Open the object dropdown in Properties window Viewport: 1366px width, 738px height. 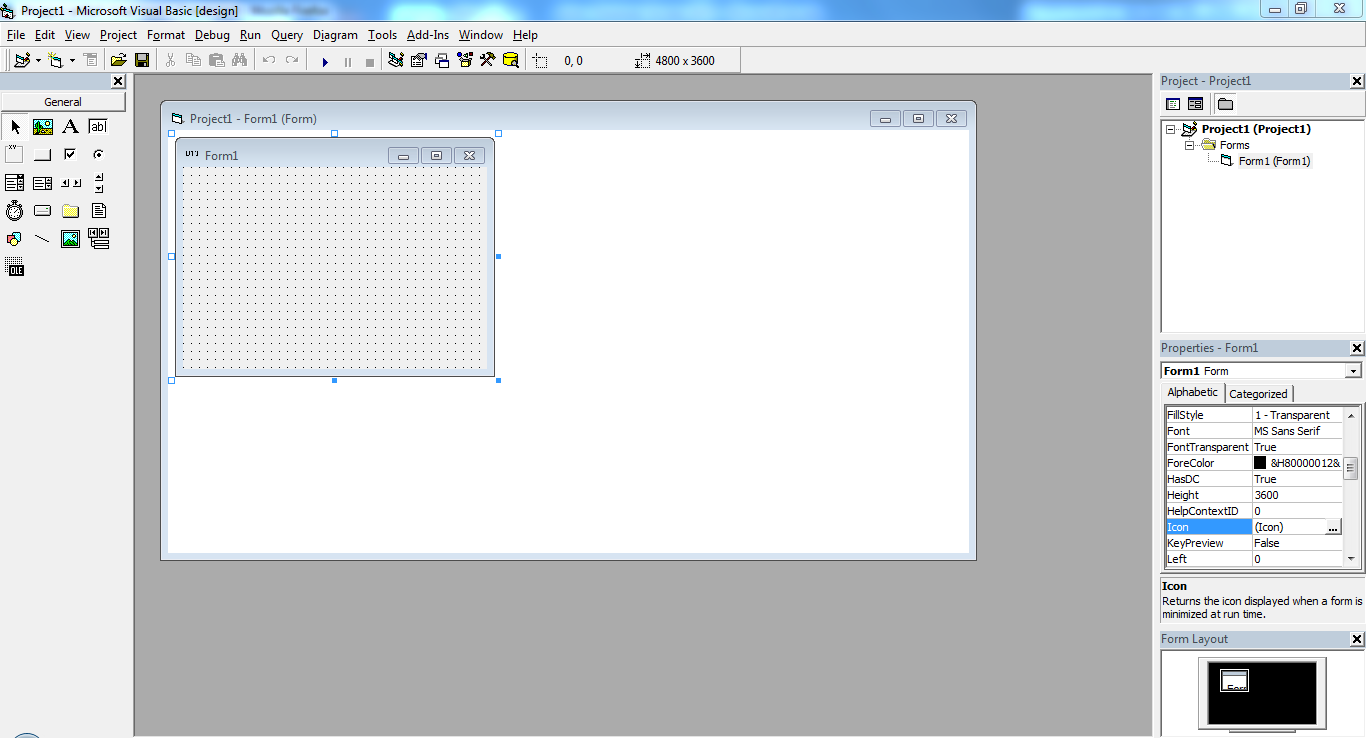coord(1352,370)
